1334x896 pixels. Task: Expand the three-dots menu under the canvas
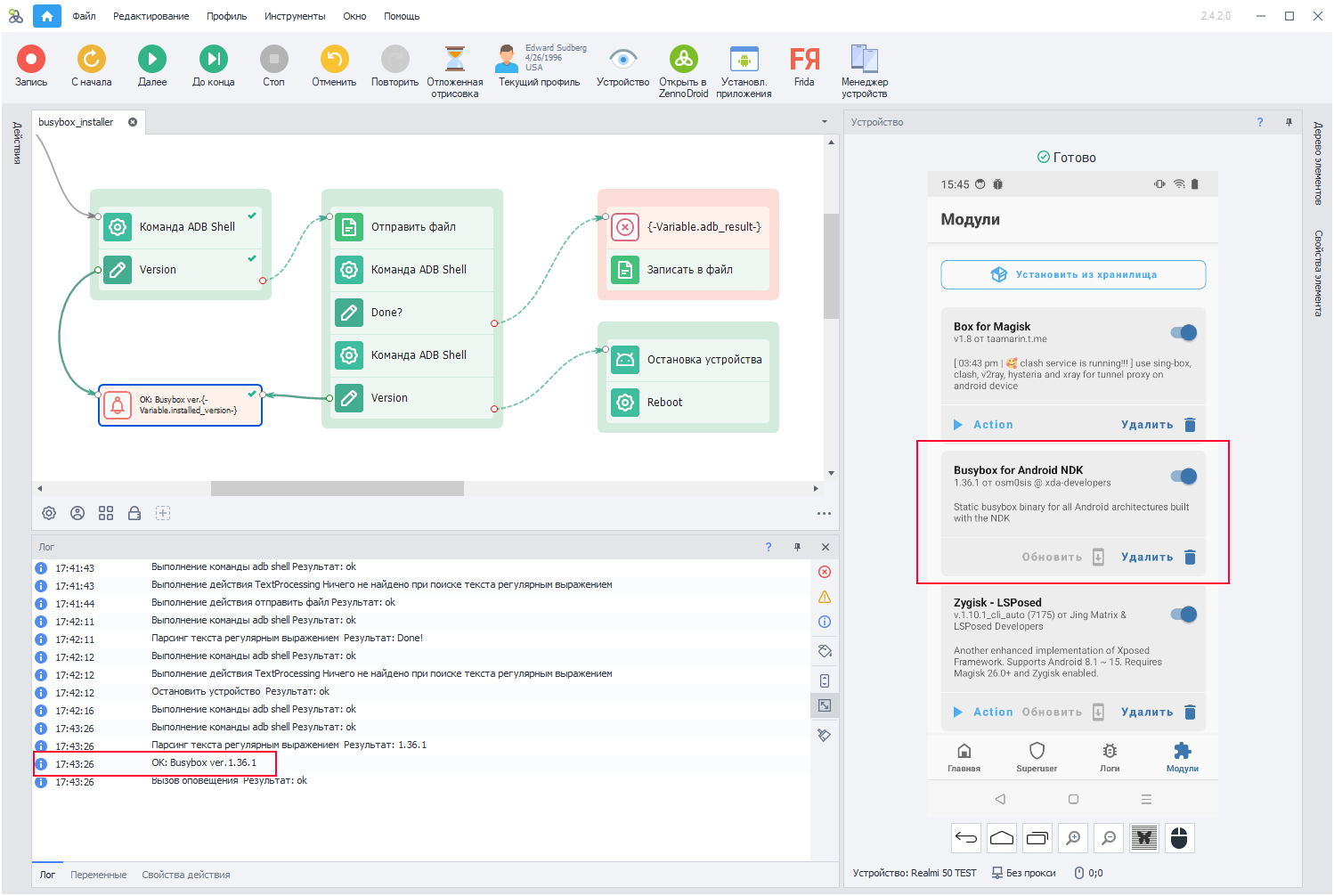coord(824,513)
